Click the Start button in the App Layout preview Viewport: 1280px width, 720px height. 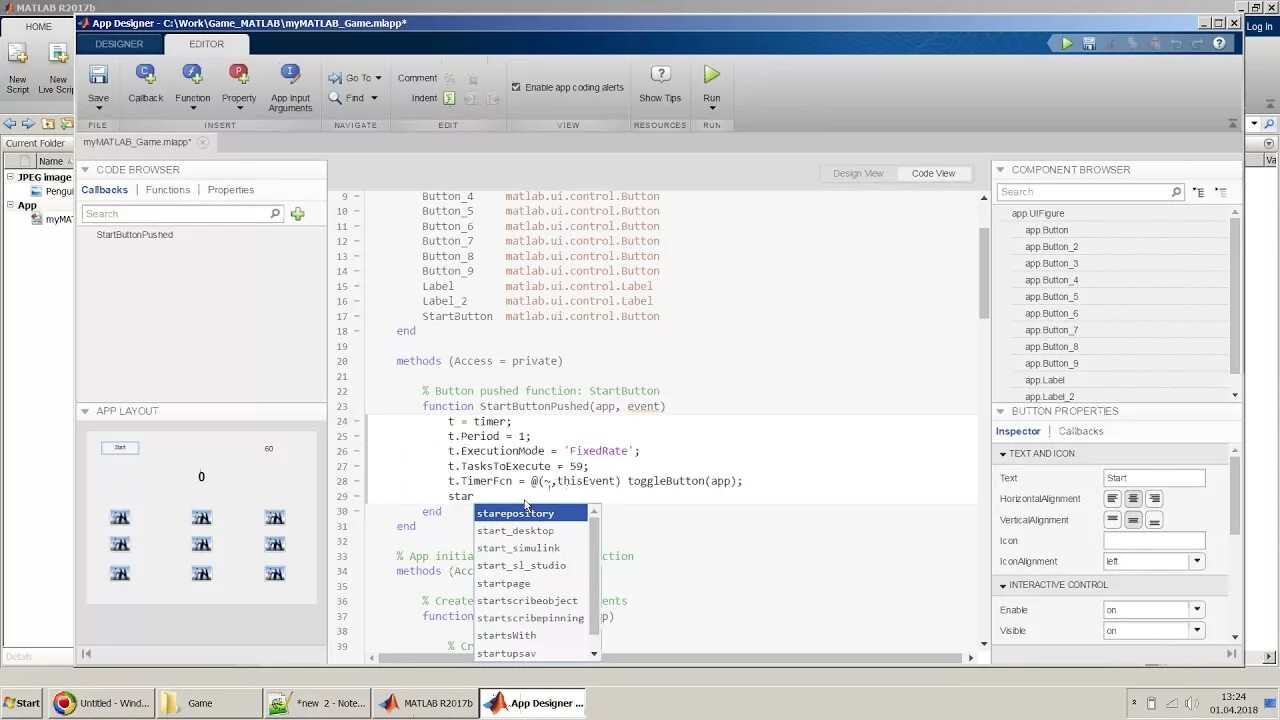(120, 448)
